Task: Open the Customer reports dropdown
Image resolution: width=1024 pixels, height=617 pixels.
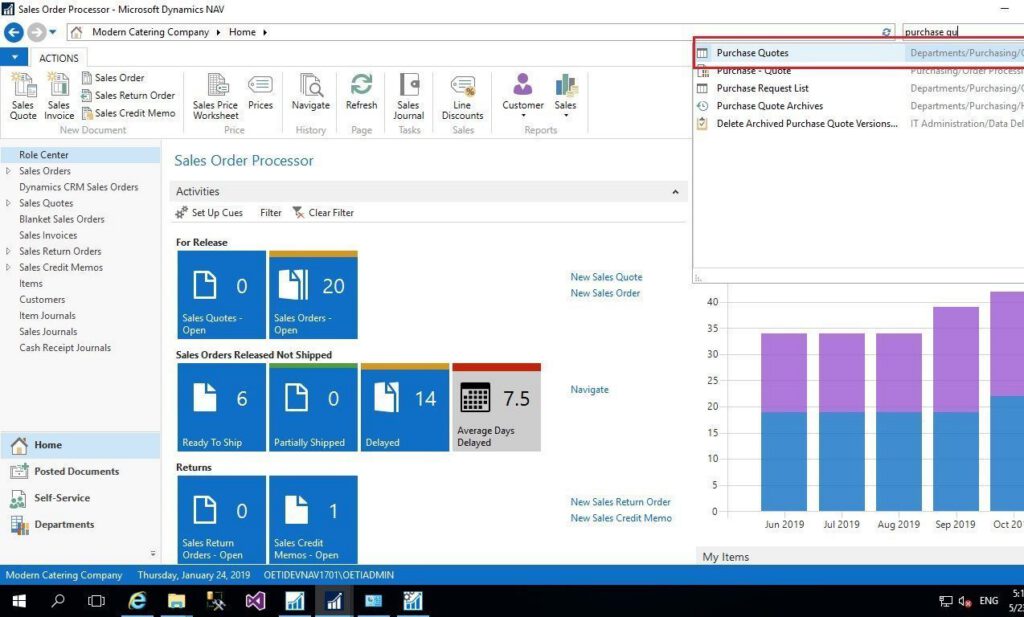Action: click(522, 96)
